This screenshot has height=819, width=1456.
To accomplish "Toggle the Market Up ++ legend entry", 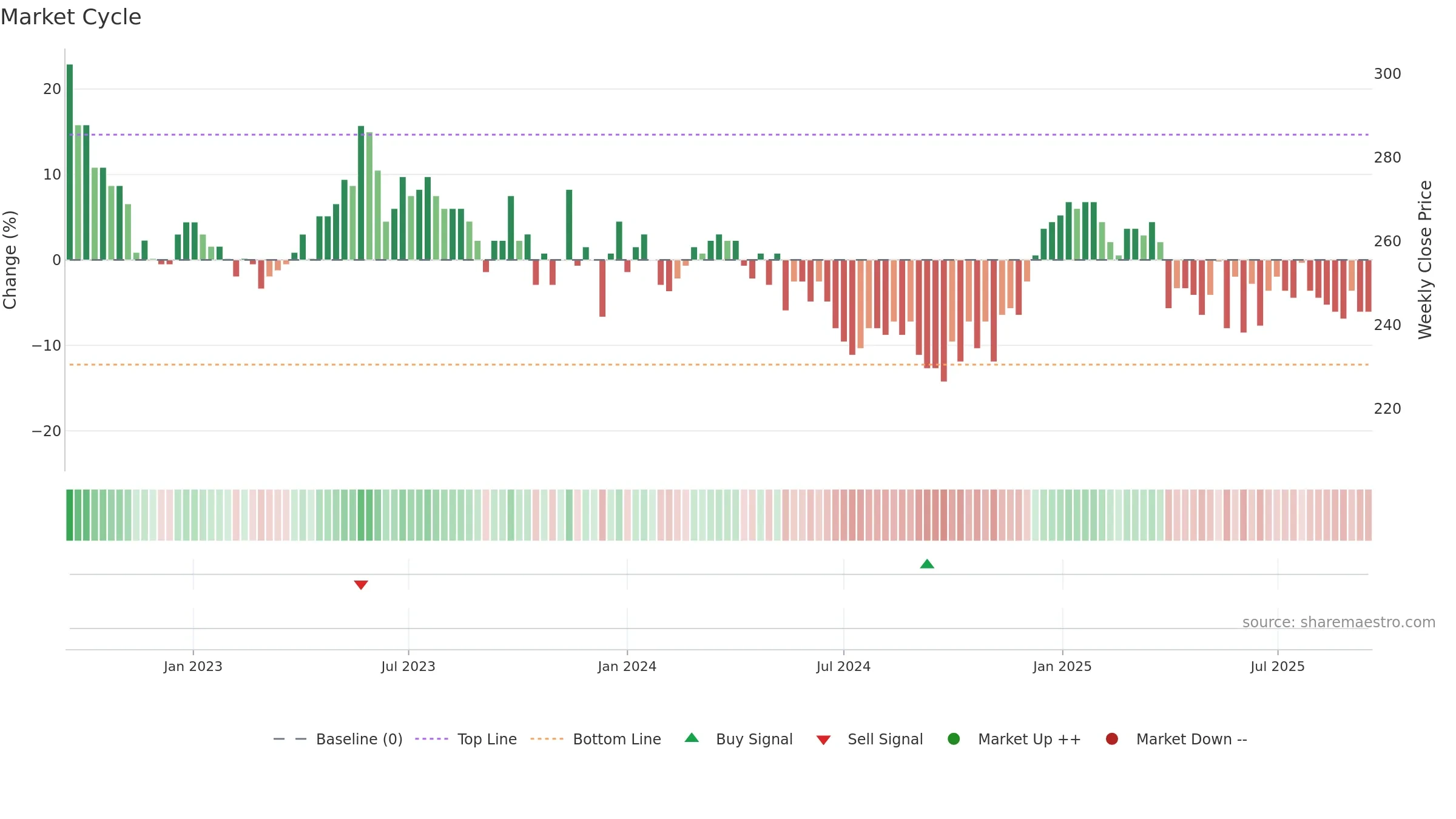I will tap(1014, 739).
